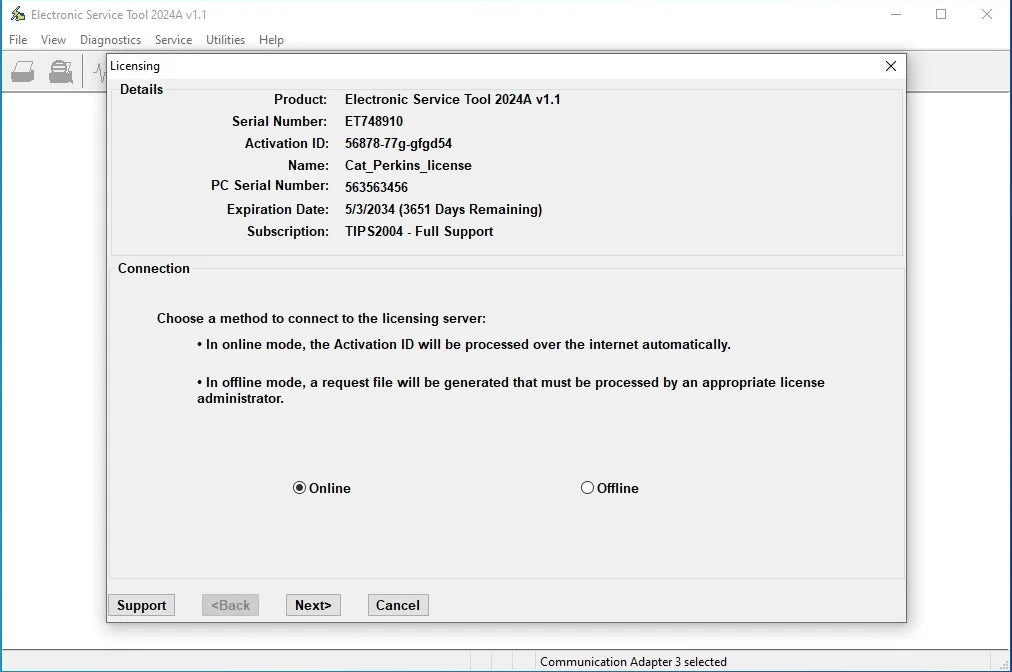
Task: Click the PC serial number 563563456
Action: (x=376, y=187)
